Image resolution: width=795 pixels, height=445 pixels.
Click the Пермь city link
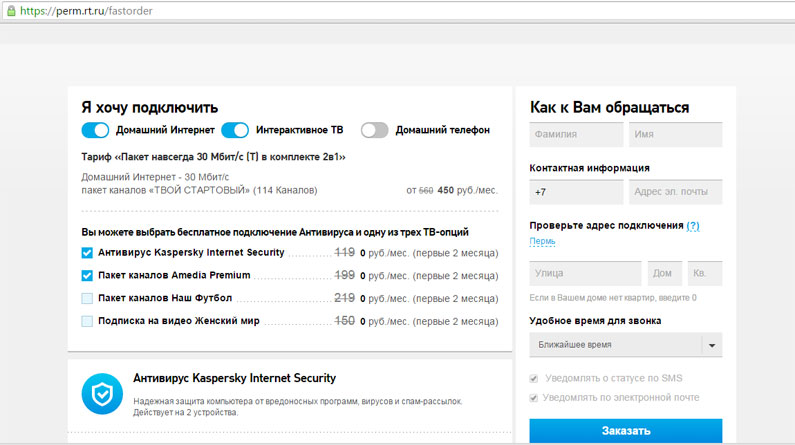tap(542, 241)
